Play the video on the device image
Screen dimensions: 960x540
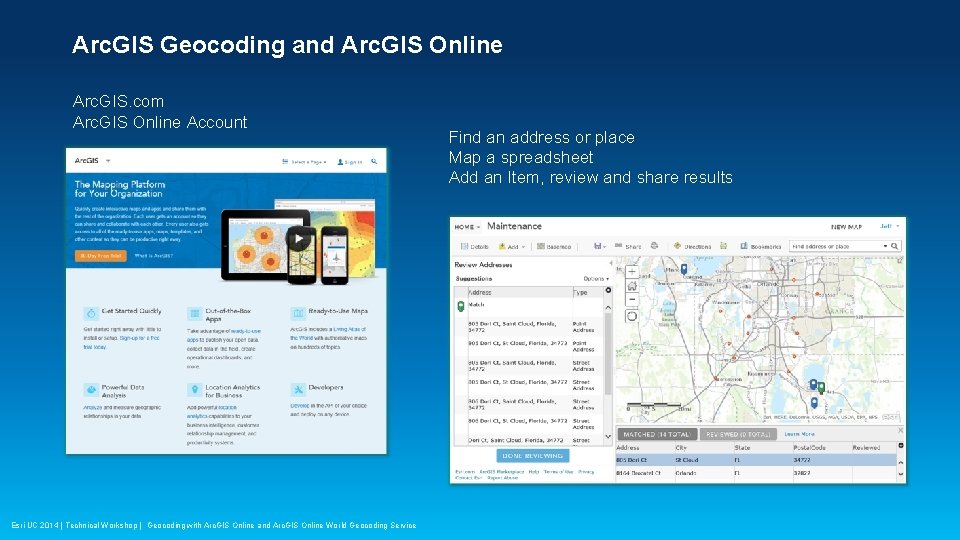[298, 239]
